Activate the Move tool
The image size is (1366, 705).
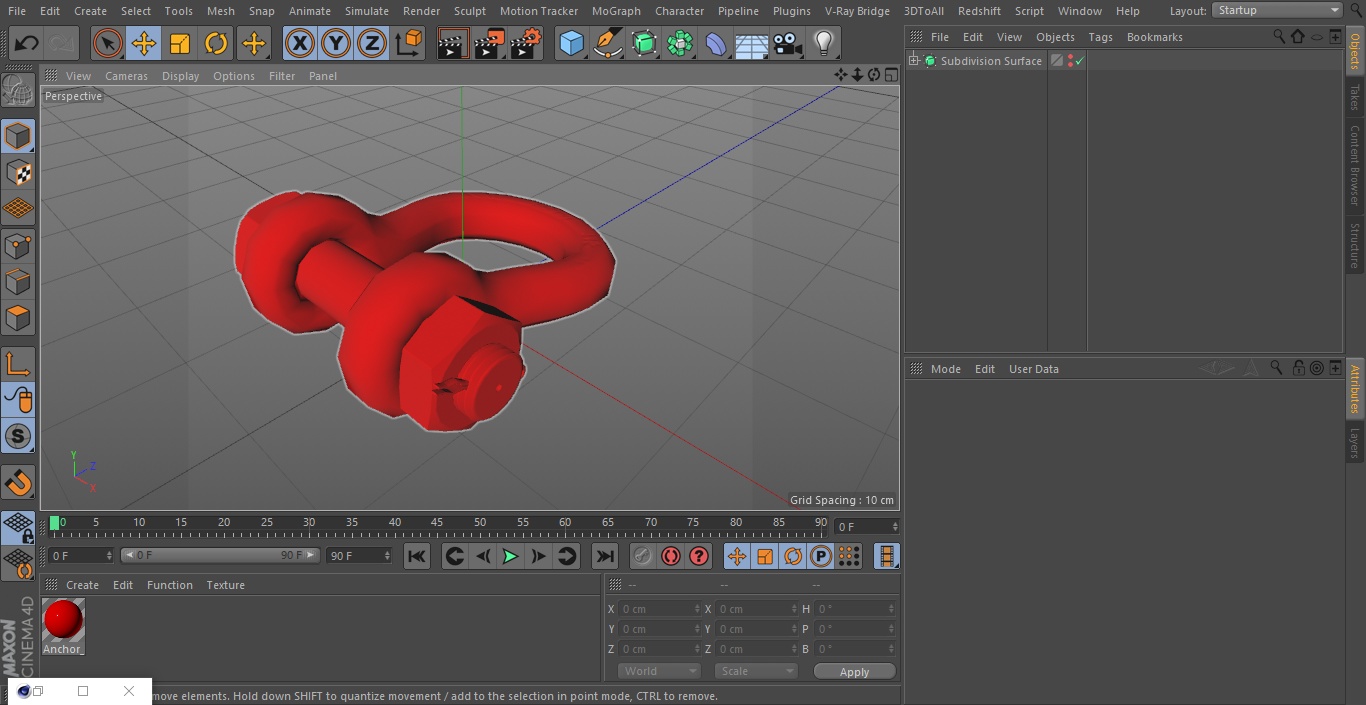[144, 43]
